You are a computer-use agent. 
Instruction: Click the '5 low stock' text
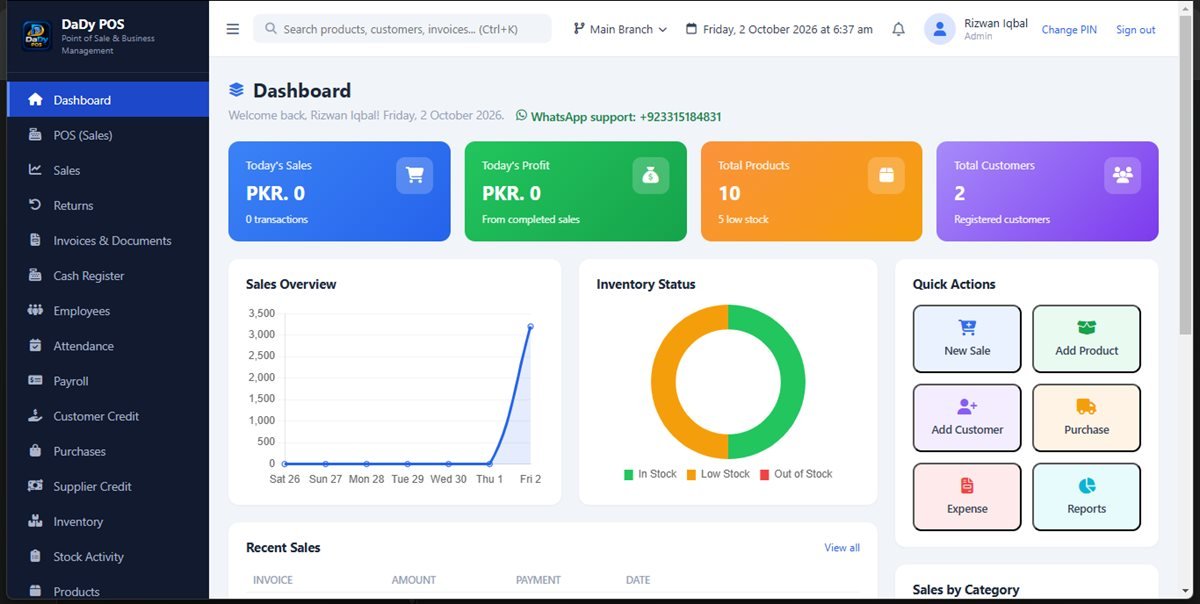(743, 219)
